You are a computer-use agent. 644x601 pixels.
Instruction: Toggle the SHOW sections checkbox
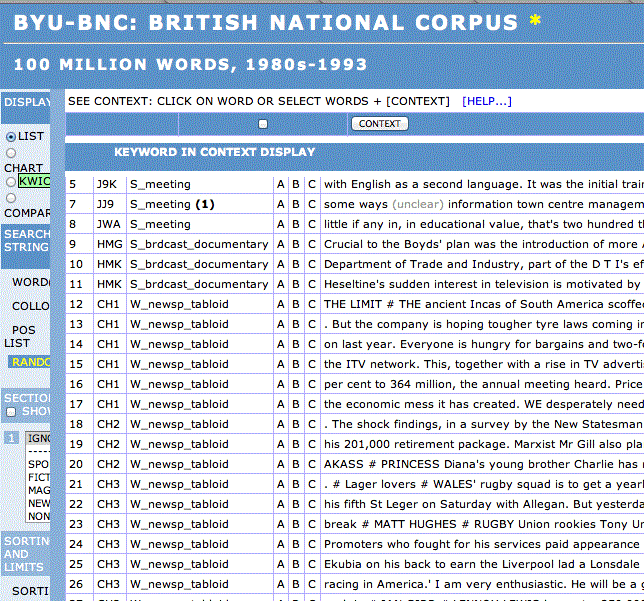(x=11, y=412)
